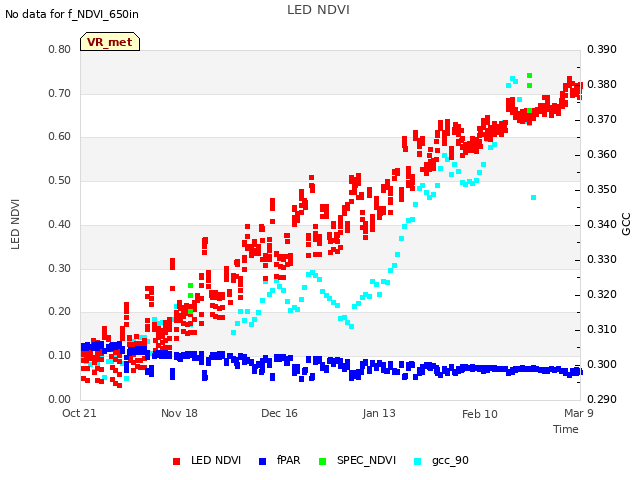Select the fPAR legend label
Image resolution: width=640 pixels, height=480 pixels.
(x=289, y=460)
